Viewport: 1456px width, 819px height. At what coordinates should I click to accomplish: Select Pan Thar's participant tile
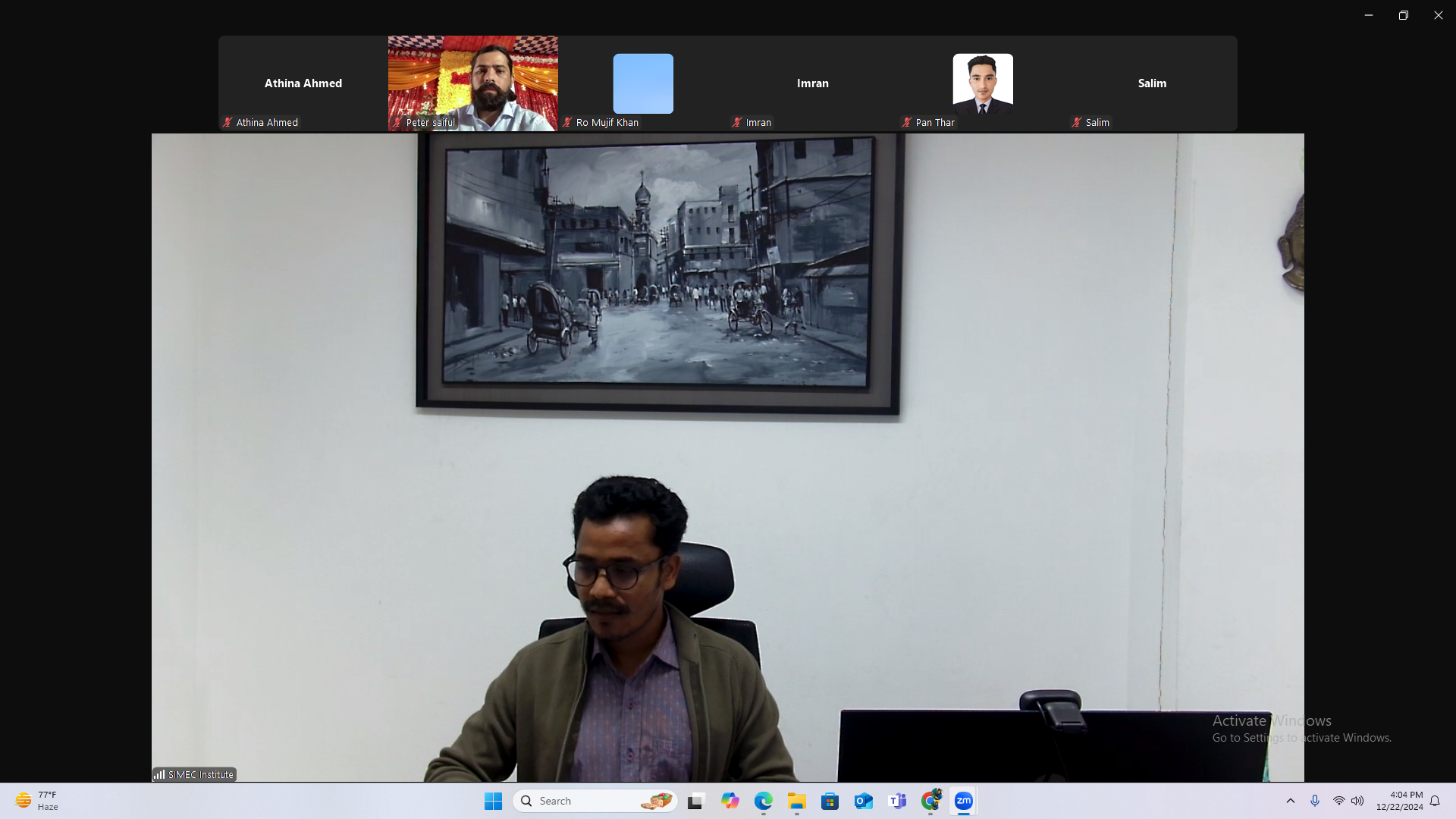pos(982,83)
